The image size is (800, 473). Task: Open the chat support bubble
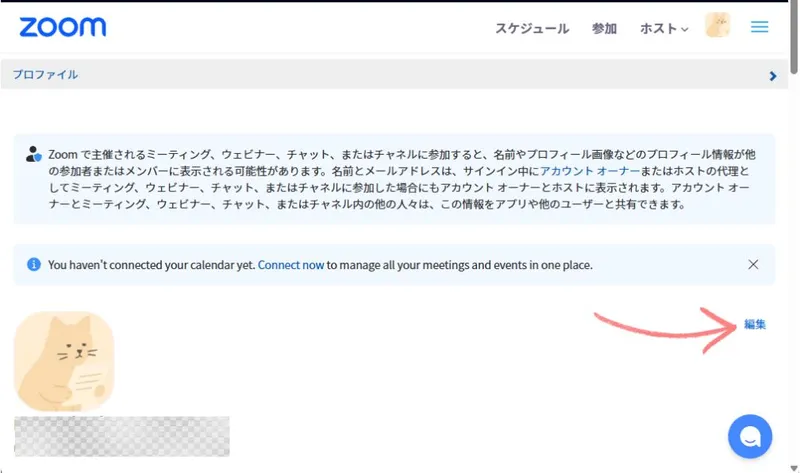(750, 436)
